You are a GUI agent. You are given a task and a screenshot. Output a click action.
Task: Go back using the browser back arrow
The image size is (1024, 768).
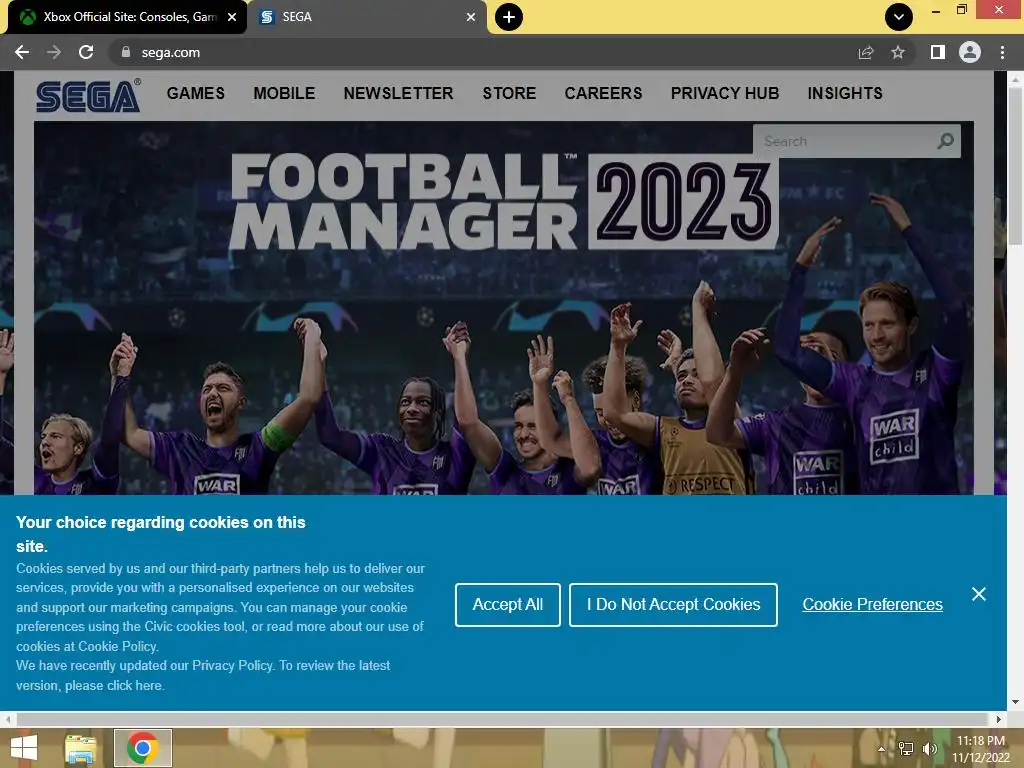pyautogui.click(x=22, y=52)
